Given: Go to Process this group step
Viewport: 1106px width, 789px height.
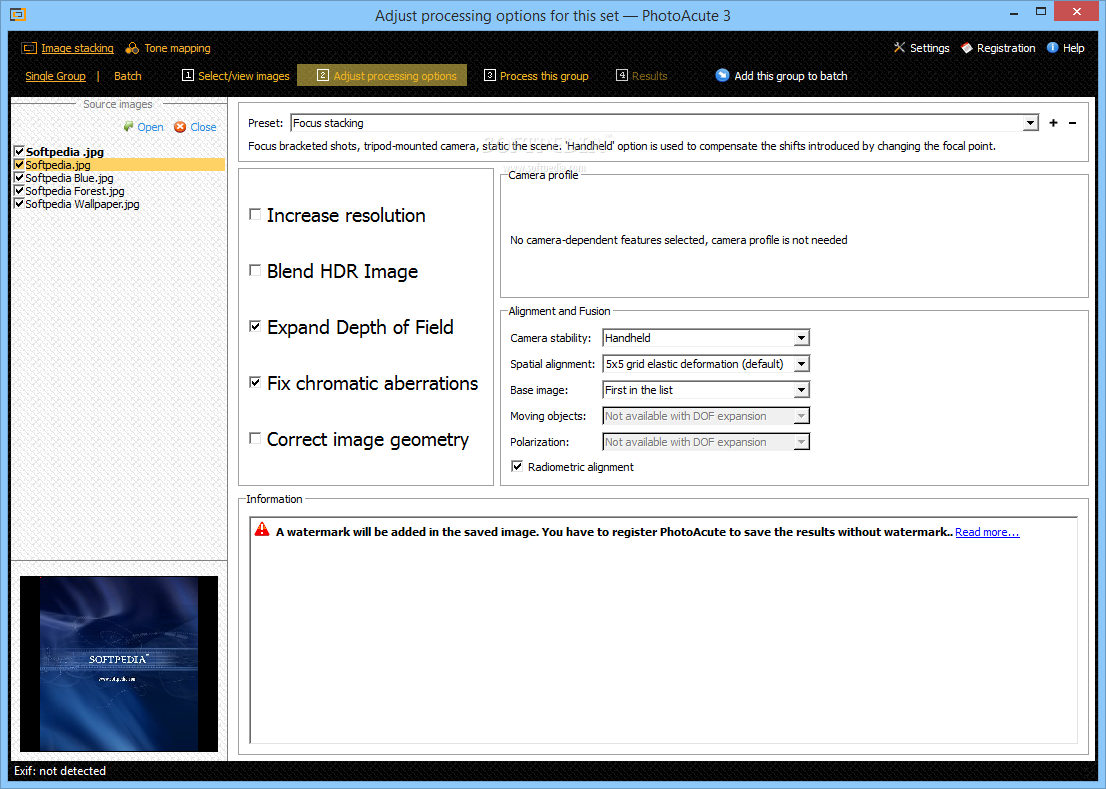Looking at the screenshot, I should tap(536, 75).
